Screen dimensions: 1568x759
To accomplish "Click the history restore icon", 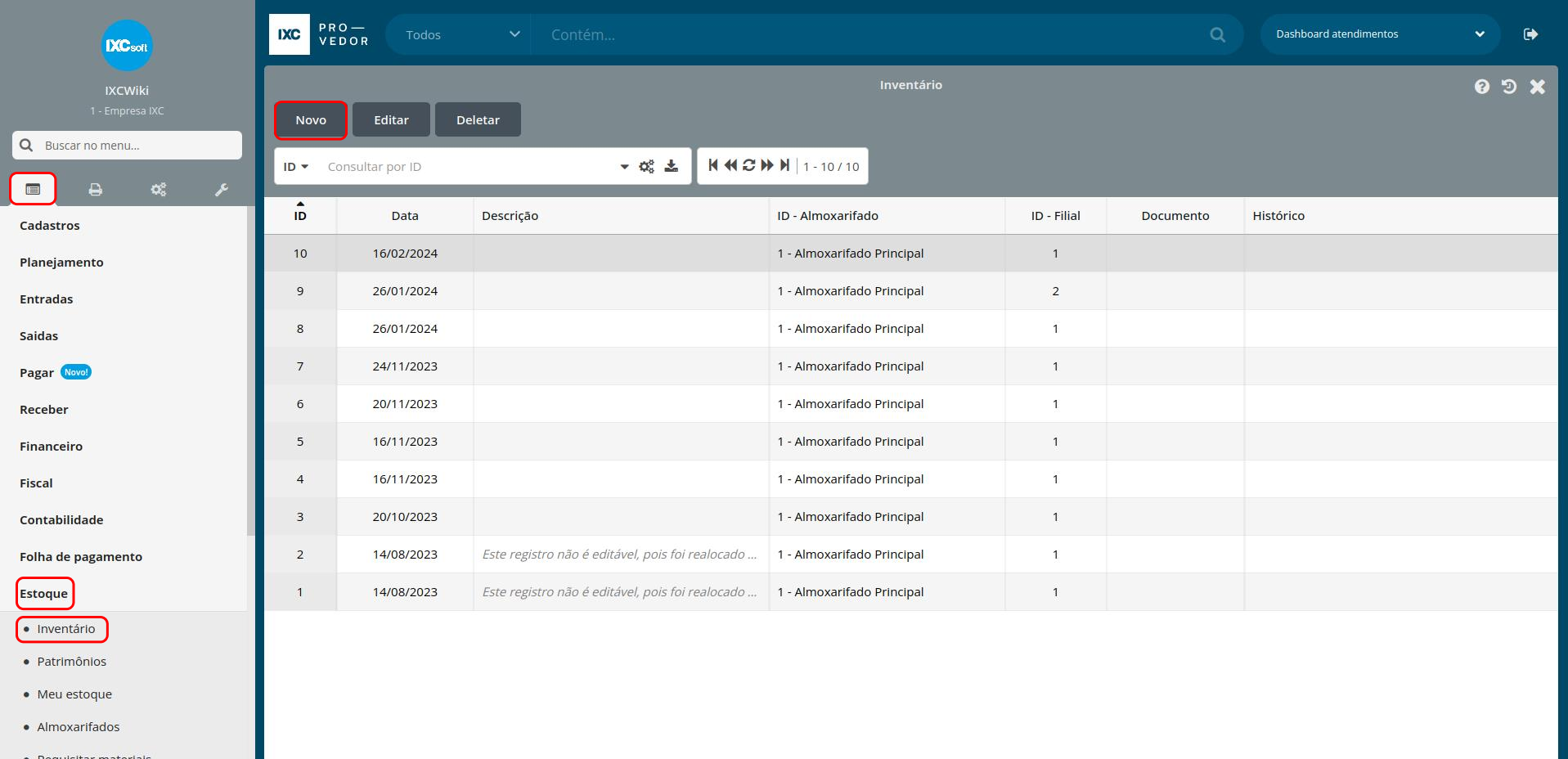I will pos(1509,87).
